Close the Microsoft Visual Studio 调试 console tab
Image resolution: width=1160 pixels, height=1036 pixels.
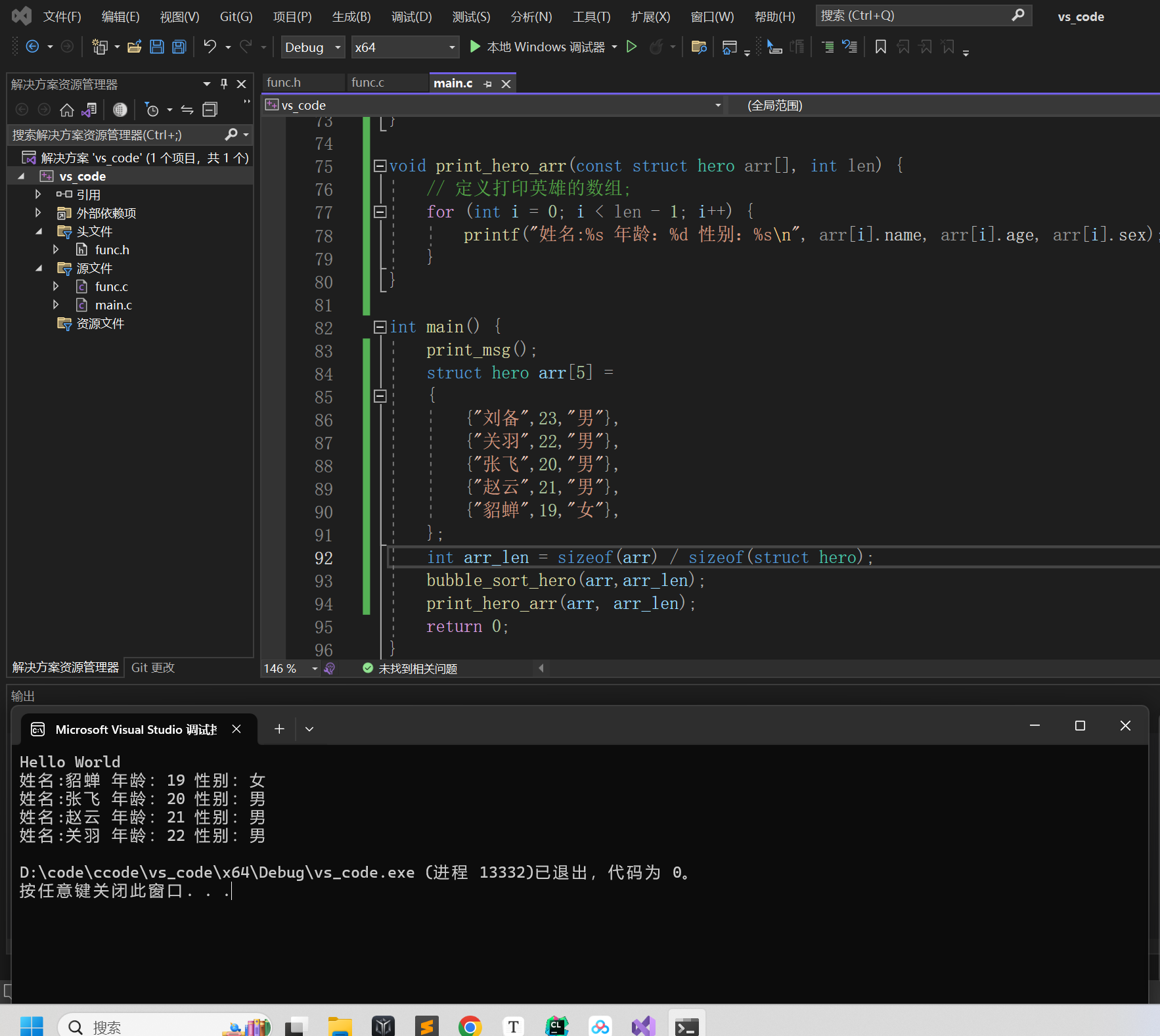pos(236,729)
